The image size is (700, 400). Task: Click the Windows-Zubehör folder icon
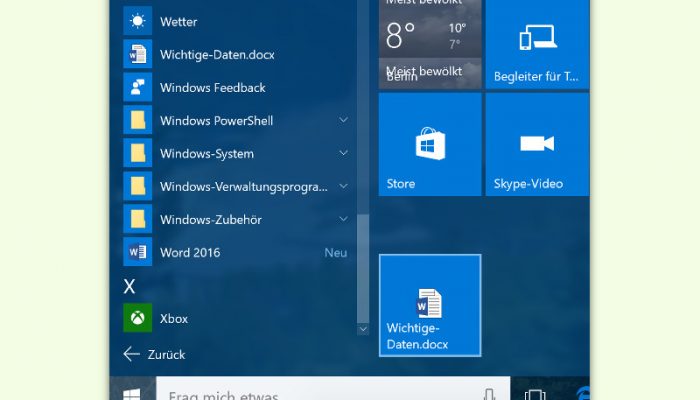click(138, 219)
